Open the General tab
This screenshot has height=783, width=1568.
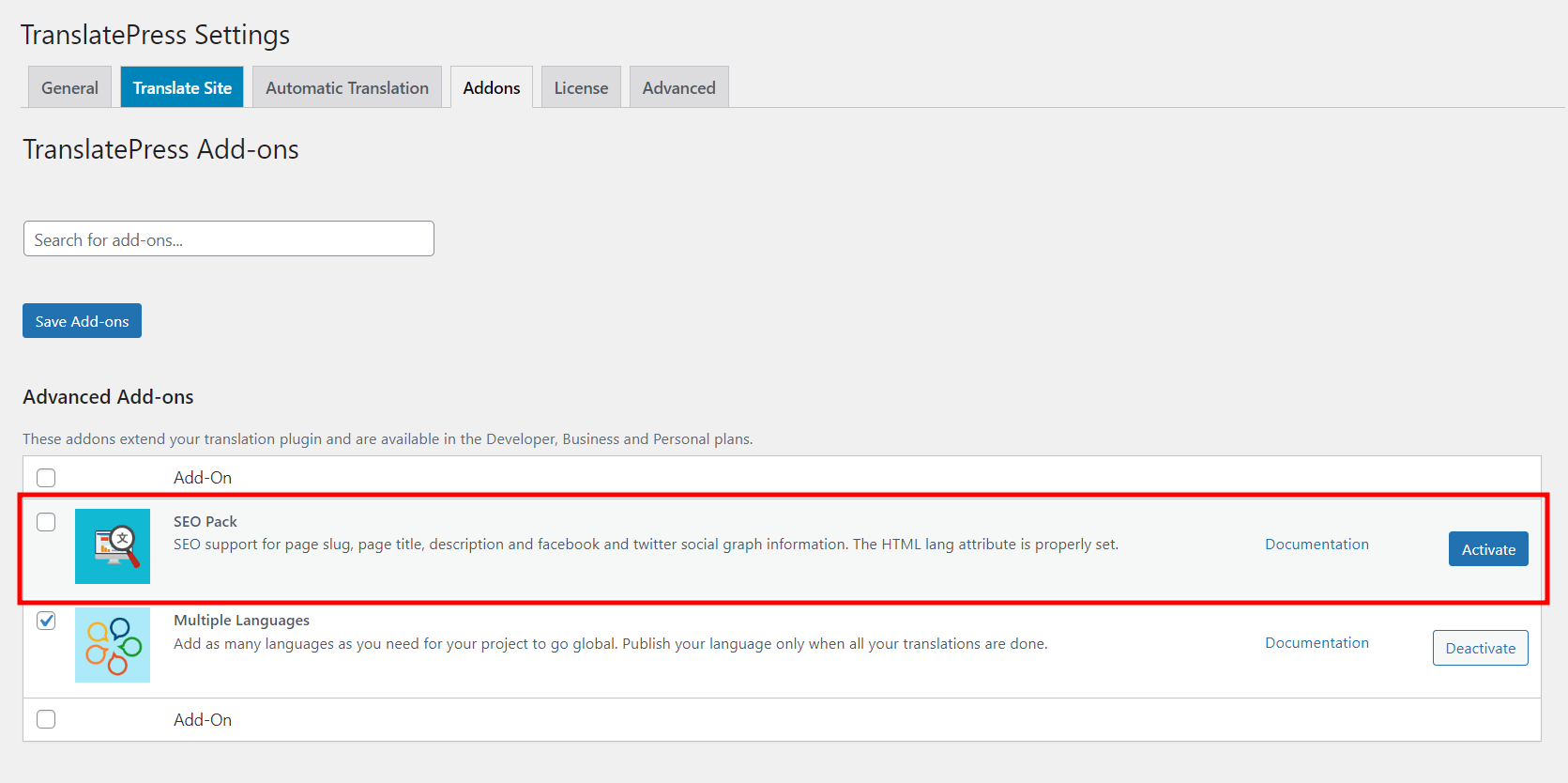click(x=69, y=87)
